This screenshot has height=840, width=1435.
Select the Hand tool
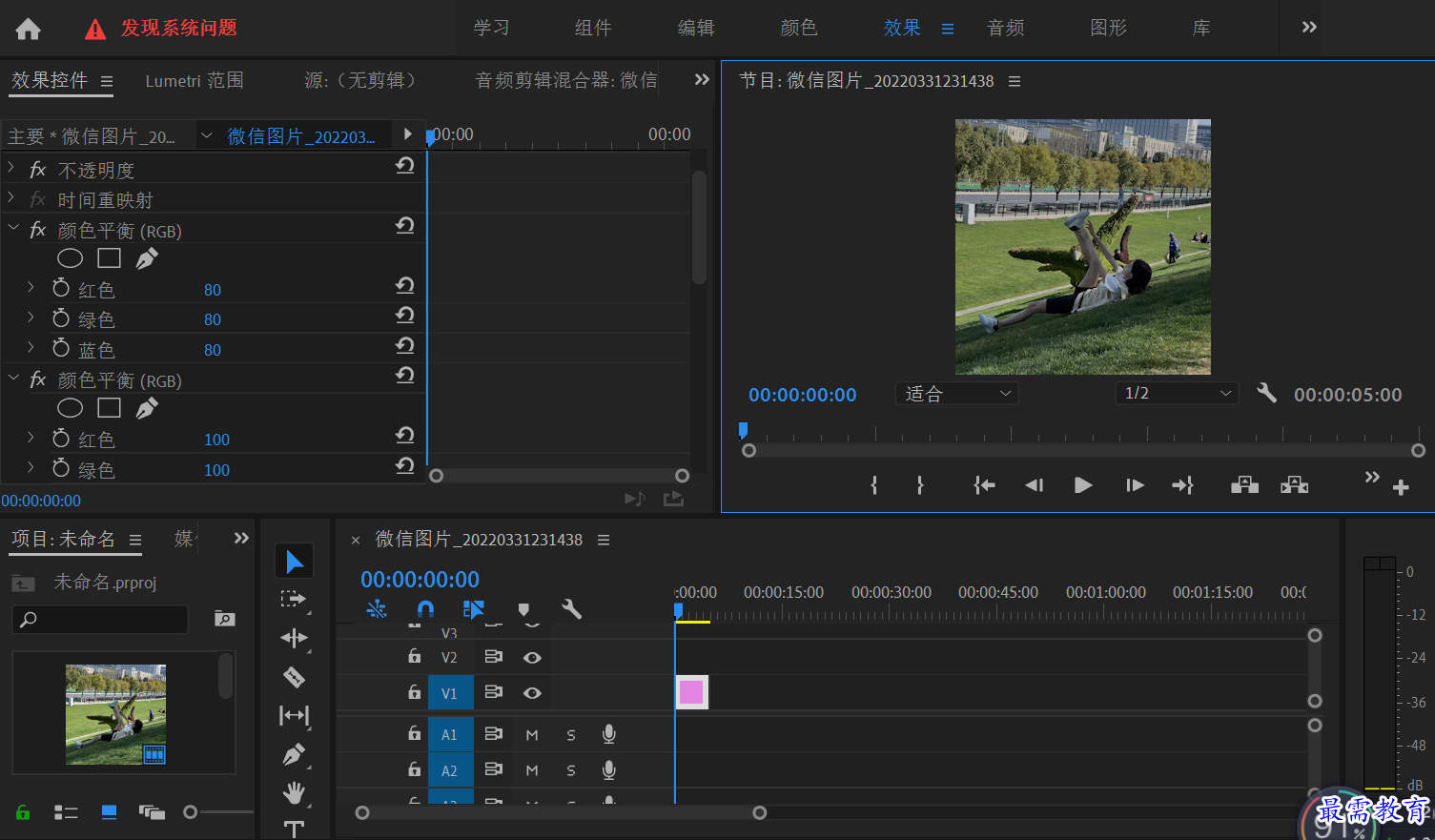tap(294, 792)
